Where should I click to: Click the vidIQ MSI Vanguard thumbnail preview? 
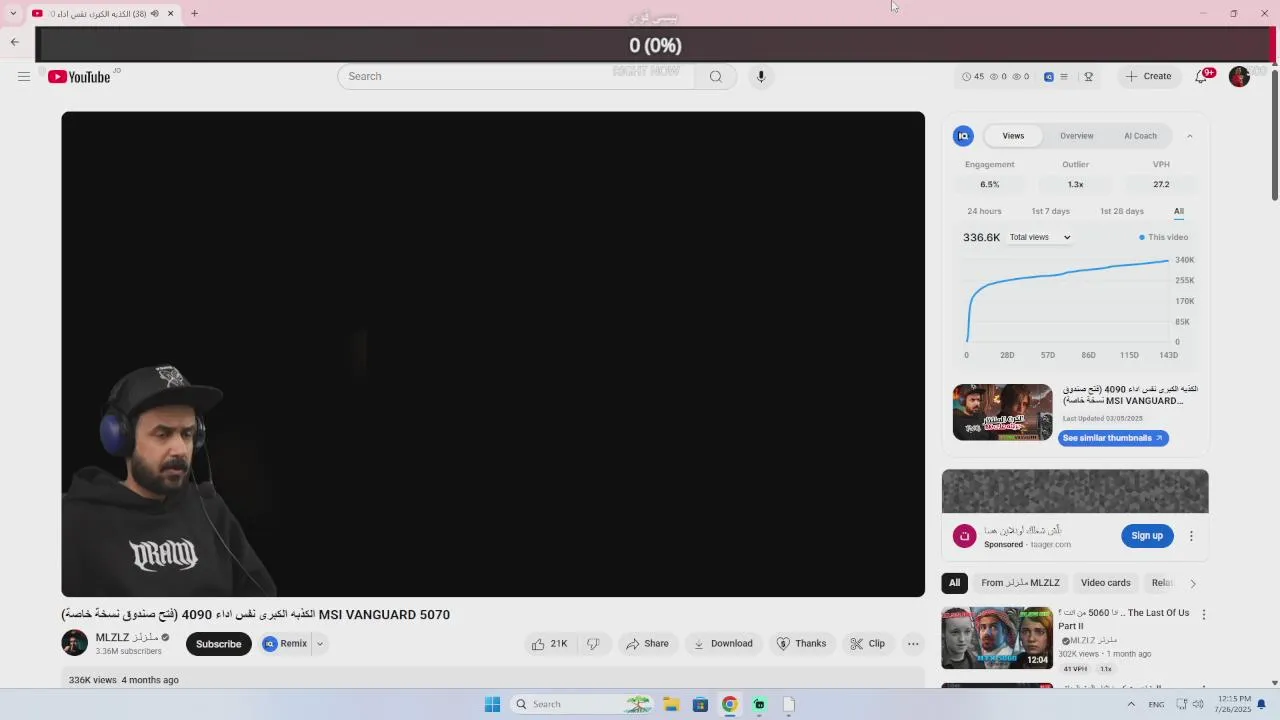(1002, 412)
